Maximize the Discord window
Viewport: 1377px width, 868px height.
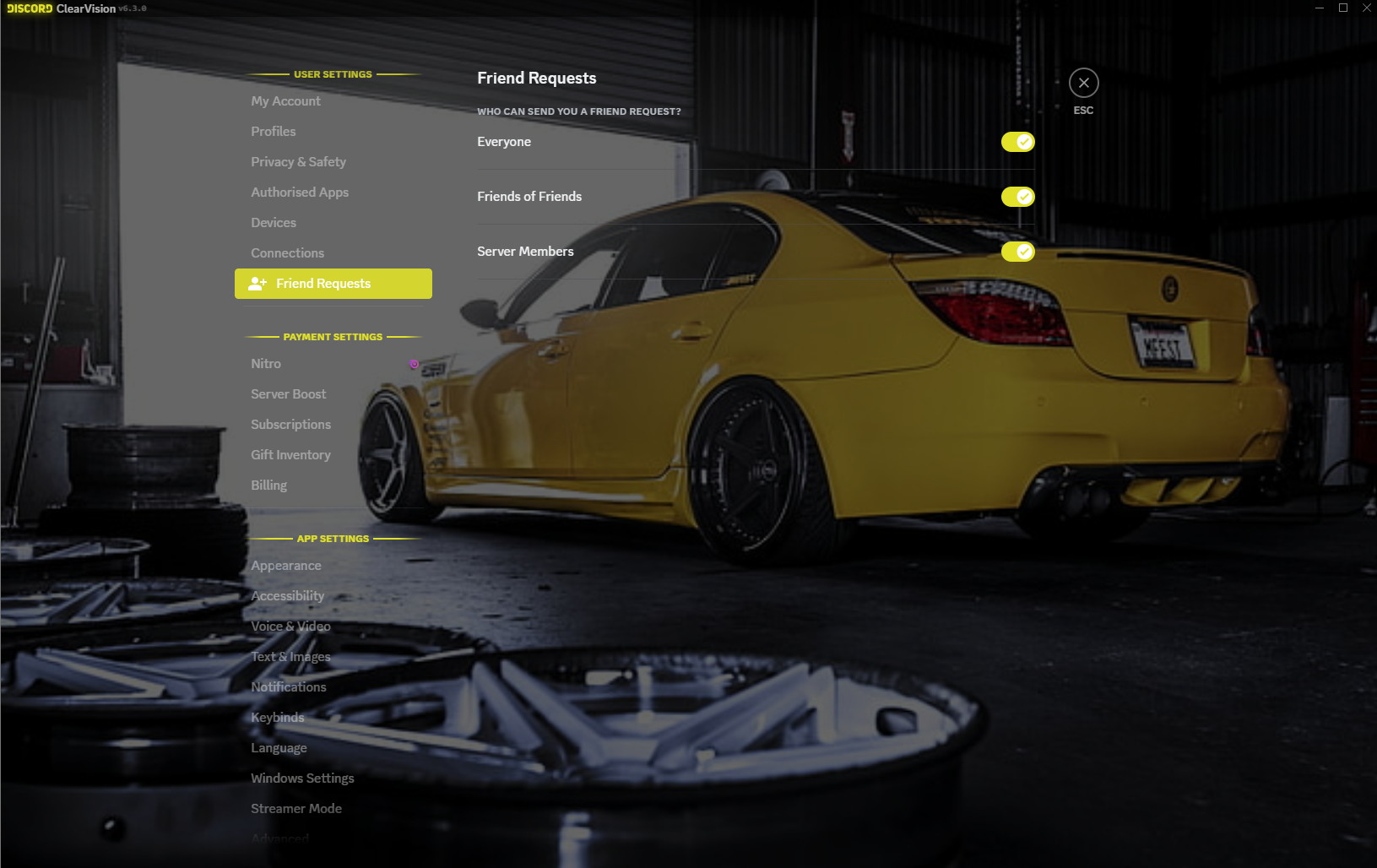point(1343,8)
